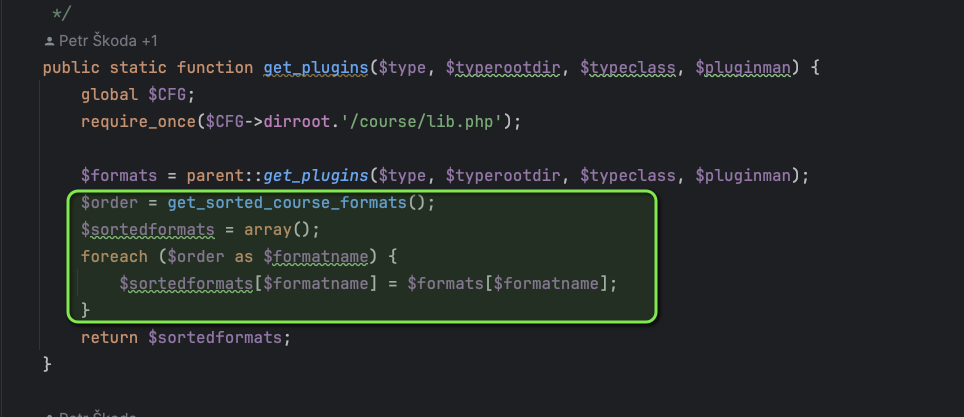Click the 'function' keyword

pyautogui.click(x=215, y=68)
